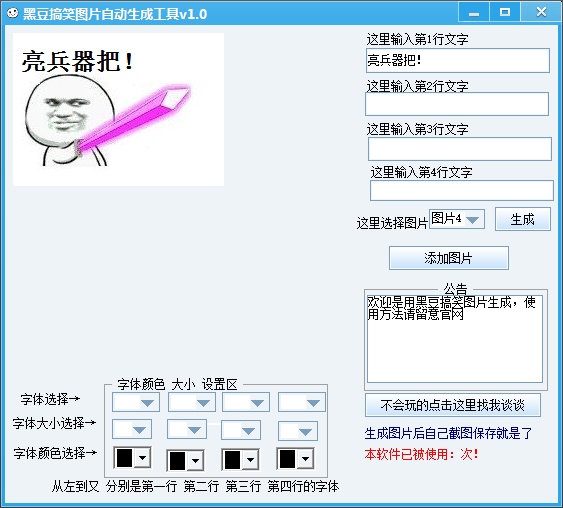Click the second line text input field
The image size is (563, 508).
click(457, 104)
